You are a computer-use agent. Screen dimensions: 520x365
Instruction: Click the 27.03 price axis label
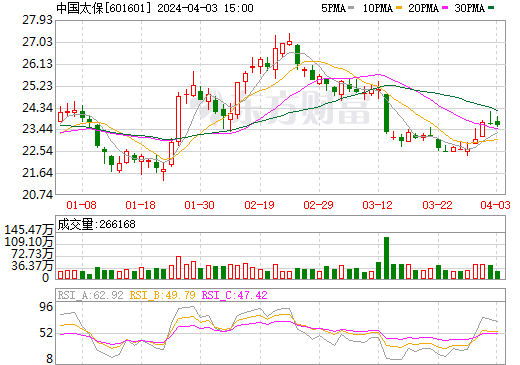pos(37,42)
